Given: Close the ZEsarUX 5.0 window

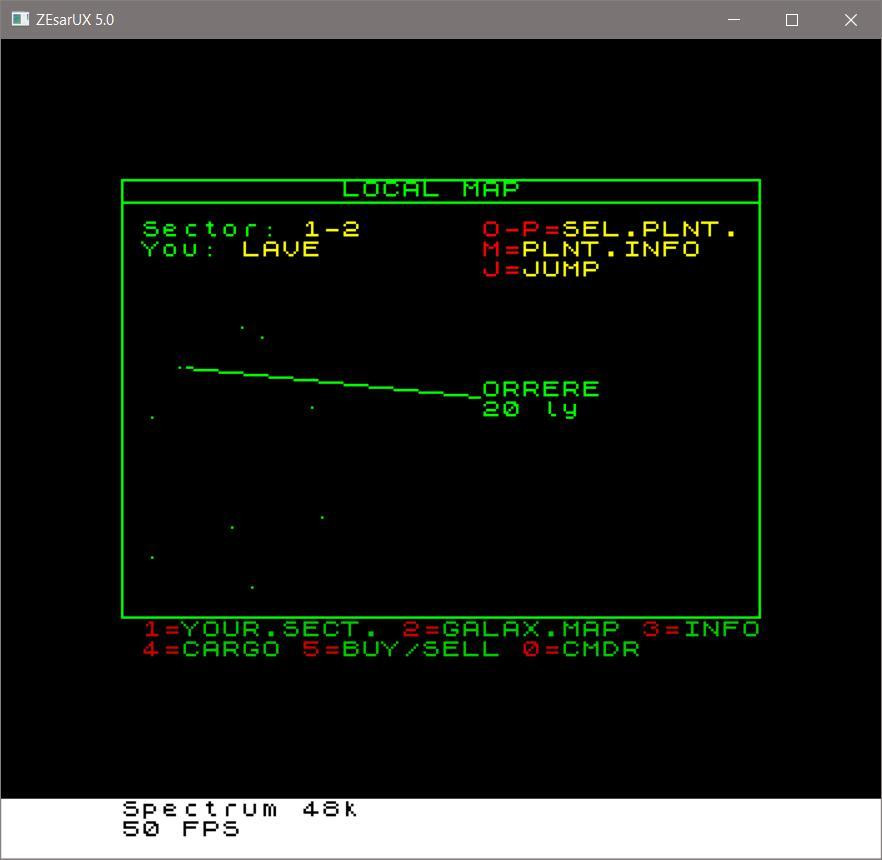Looking at the screenshot, I should 850,20.
